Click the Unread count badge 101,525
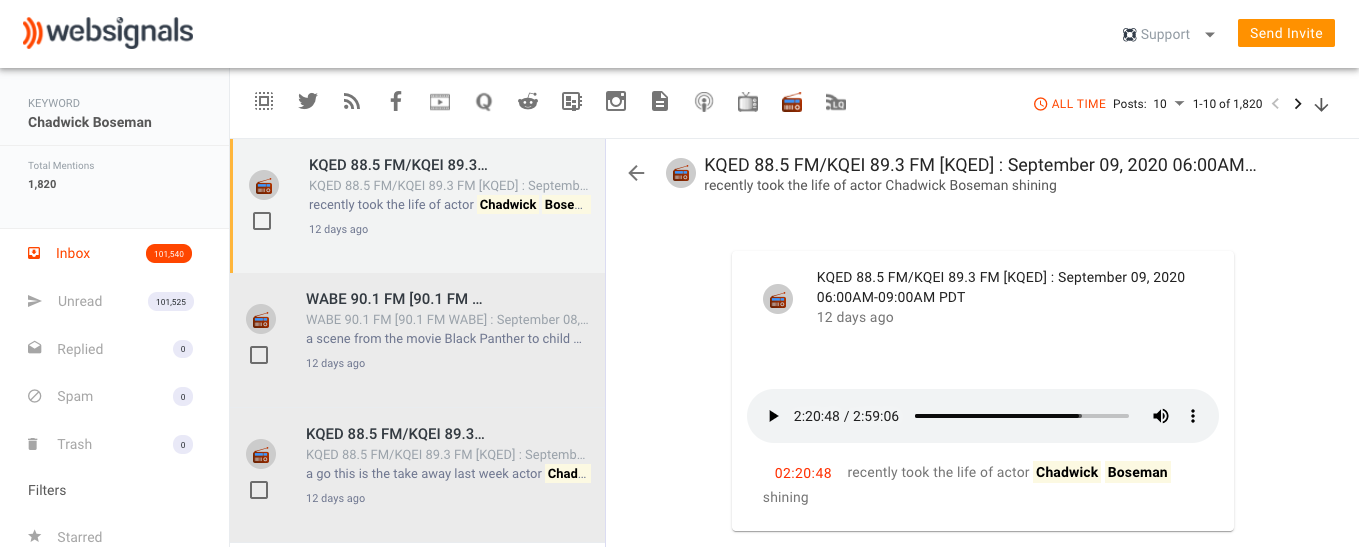The height and width of the screenshot is (547, 1359). pyautogui.click(x=171, y=301)
